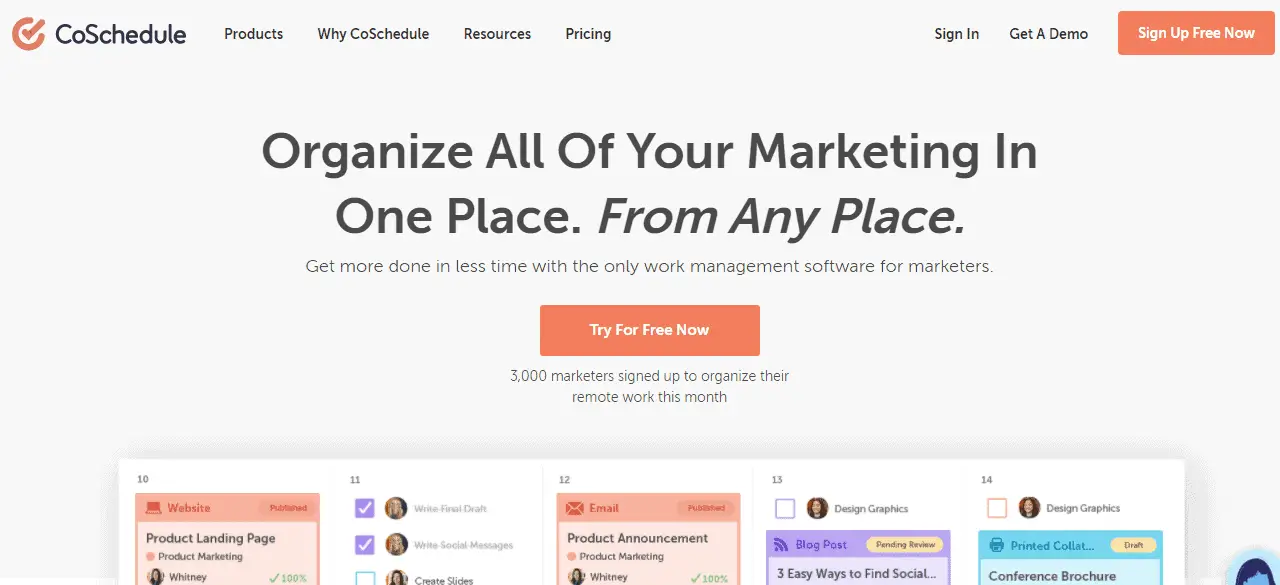Check the Design Graphics checkbox in day 13

click(x=785, y=508)
